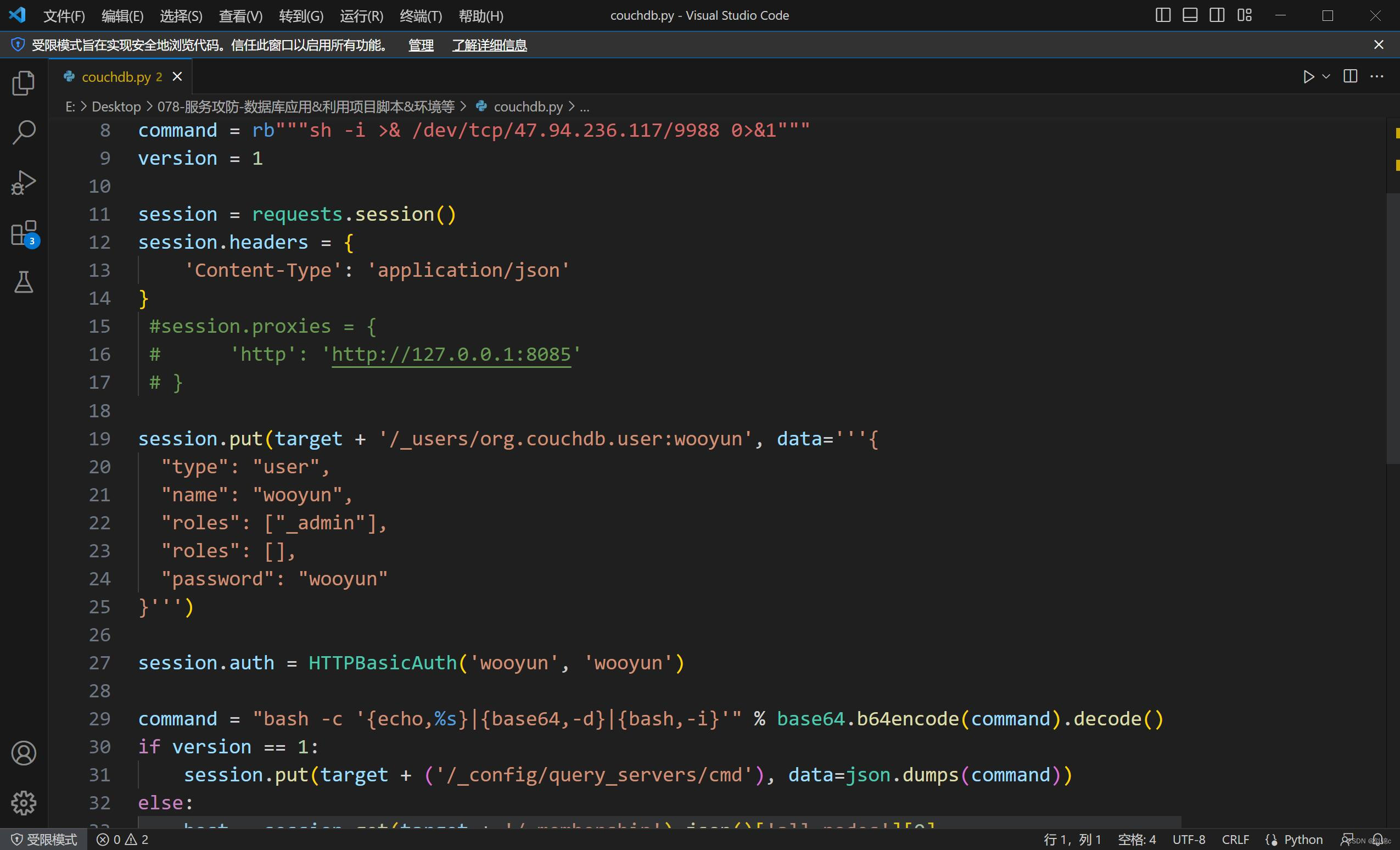1400x850 pixels.
Task: Click the errors and warnings status indicator
Action: point(122,839)
